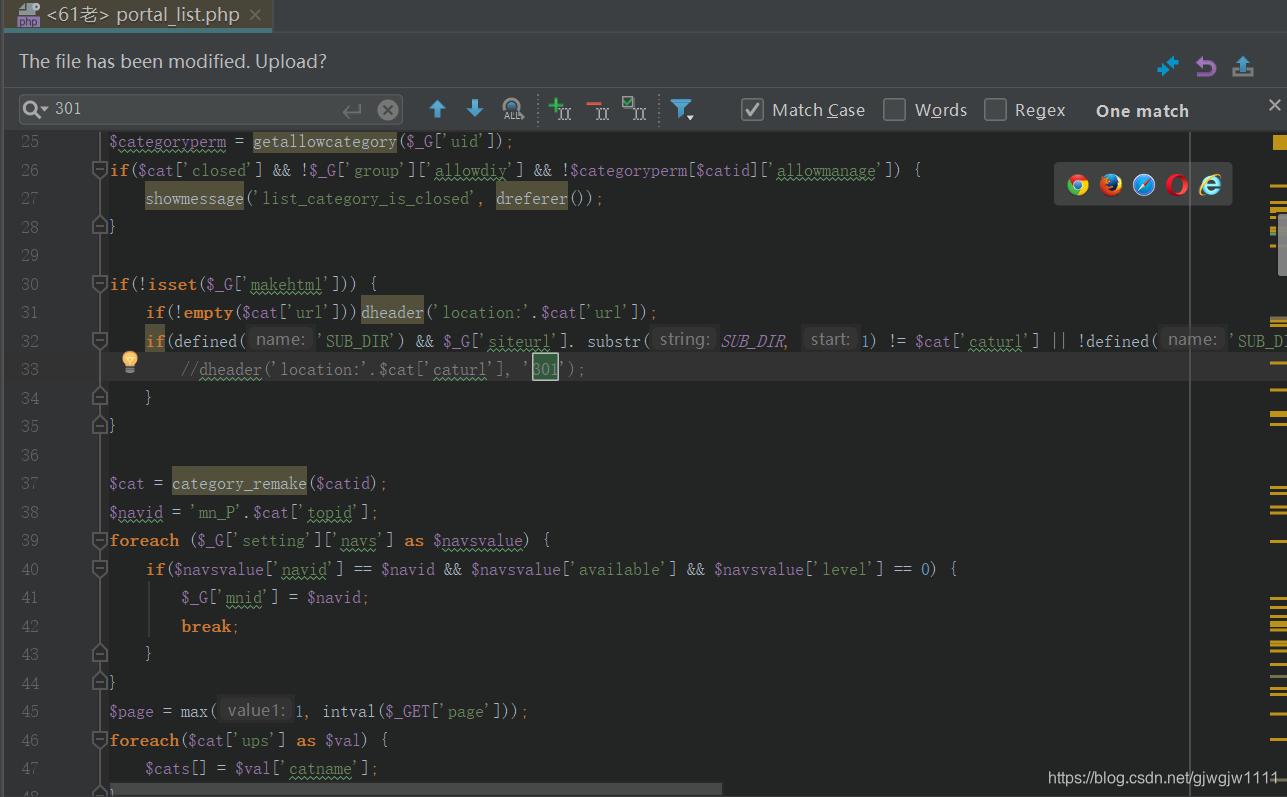Click the Select All Occurrences icon
Image resolution: width=1287 pixels, height=797 pixels.
pos(512,109)
